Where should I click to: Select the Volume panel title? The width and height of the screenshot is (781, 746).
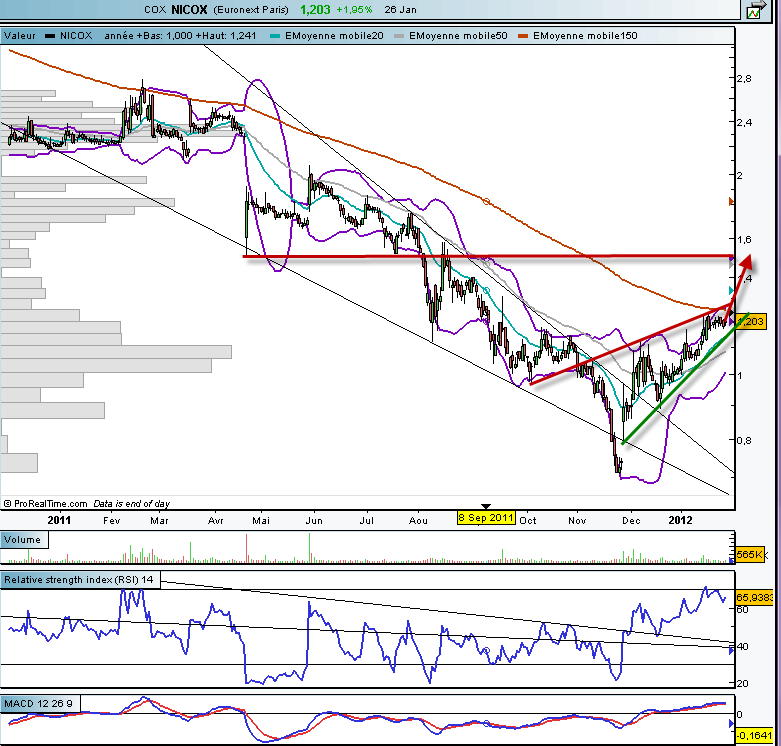point(24,541)
